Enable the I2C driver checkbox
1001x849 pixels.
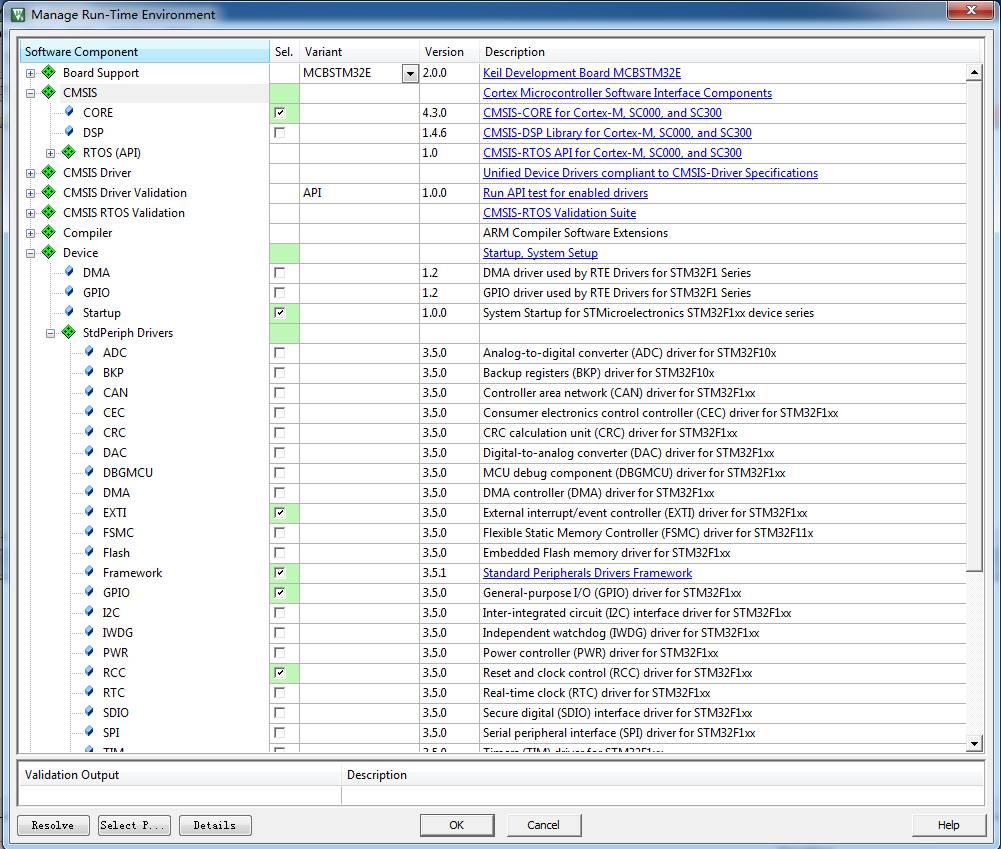point(280,613)
